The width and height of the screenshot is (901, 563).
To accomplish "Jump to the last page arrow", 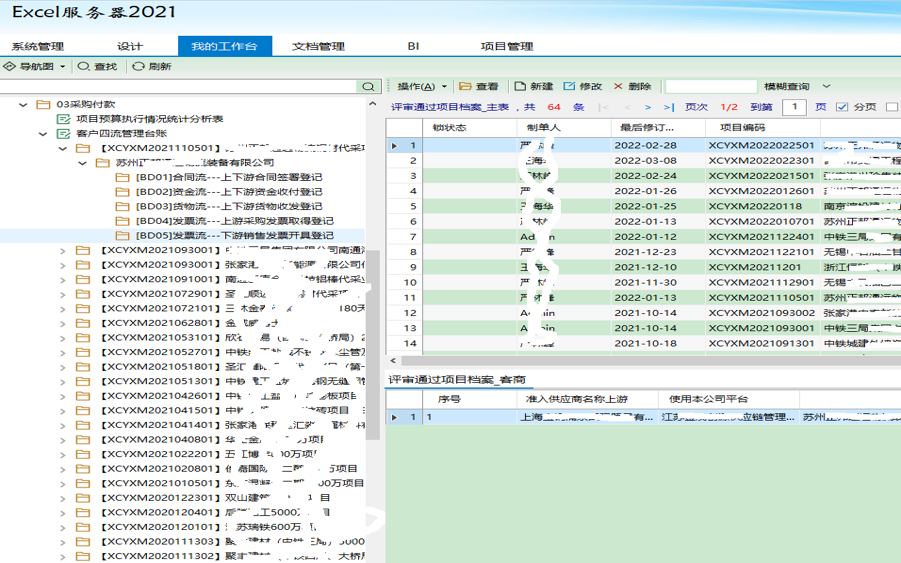I will click(668, 107).
